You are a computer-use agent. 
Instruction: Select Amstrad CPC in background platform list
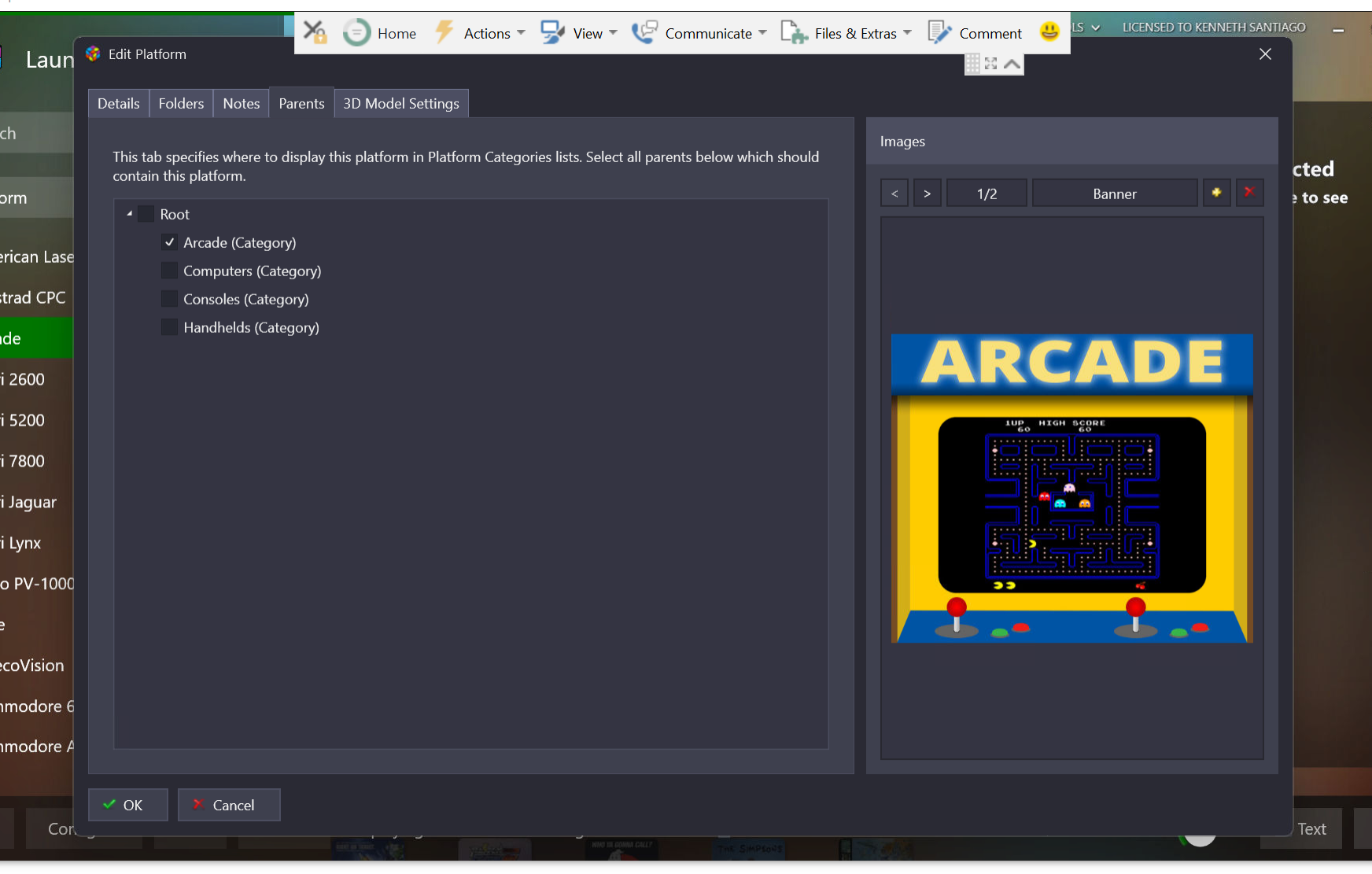pos(36,297)
